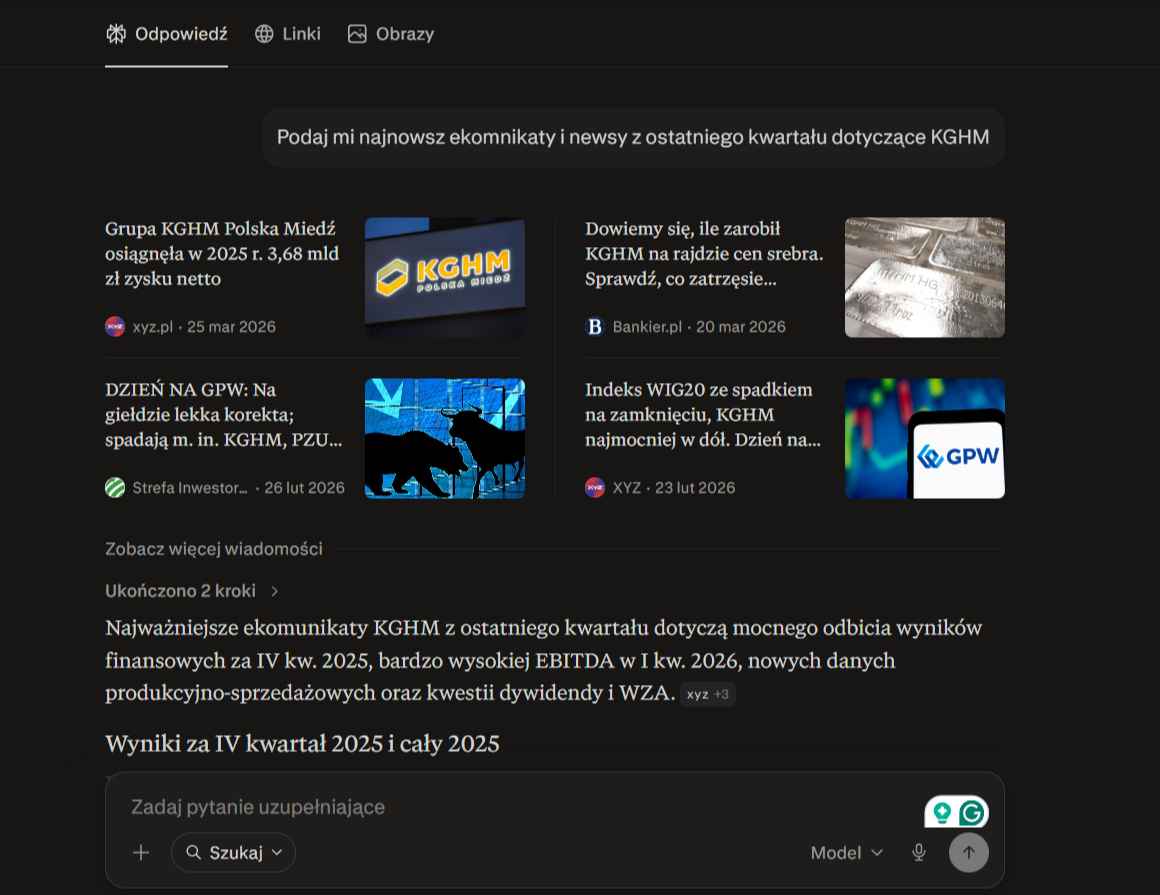Select the Odpowiedź tab
This screenshot has width=1160, height=895.
point(166,34)
